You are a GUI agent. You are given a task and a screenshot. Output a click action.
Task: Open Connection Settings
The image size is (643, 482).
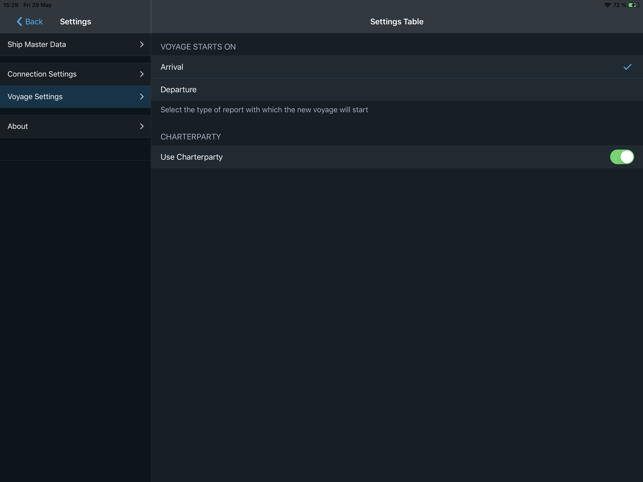(75, 74)
